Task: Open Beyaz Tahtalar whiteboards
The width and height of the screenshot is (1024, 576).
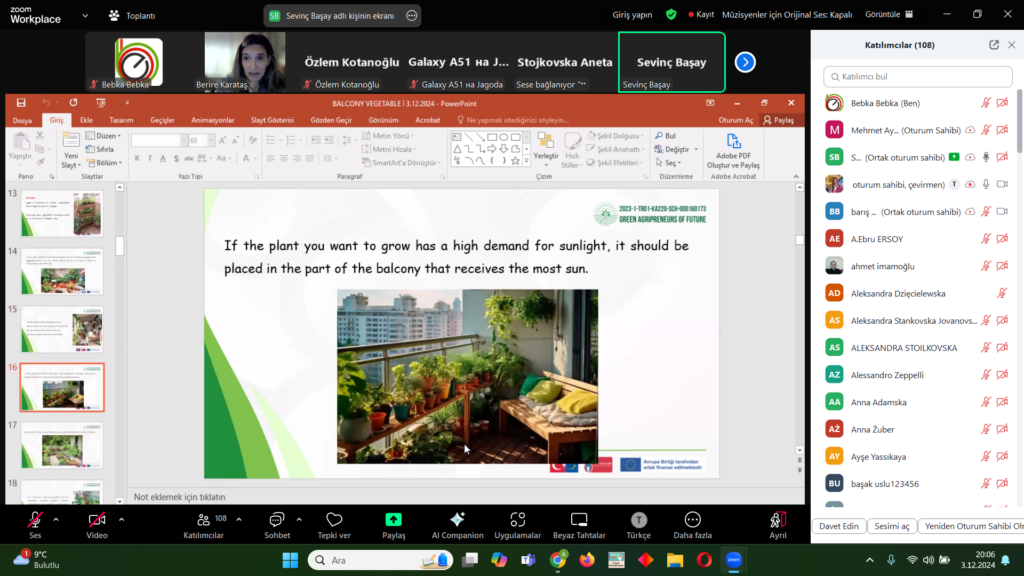Action: 578,520
